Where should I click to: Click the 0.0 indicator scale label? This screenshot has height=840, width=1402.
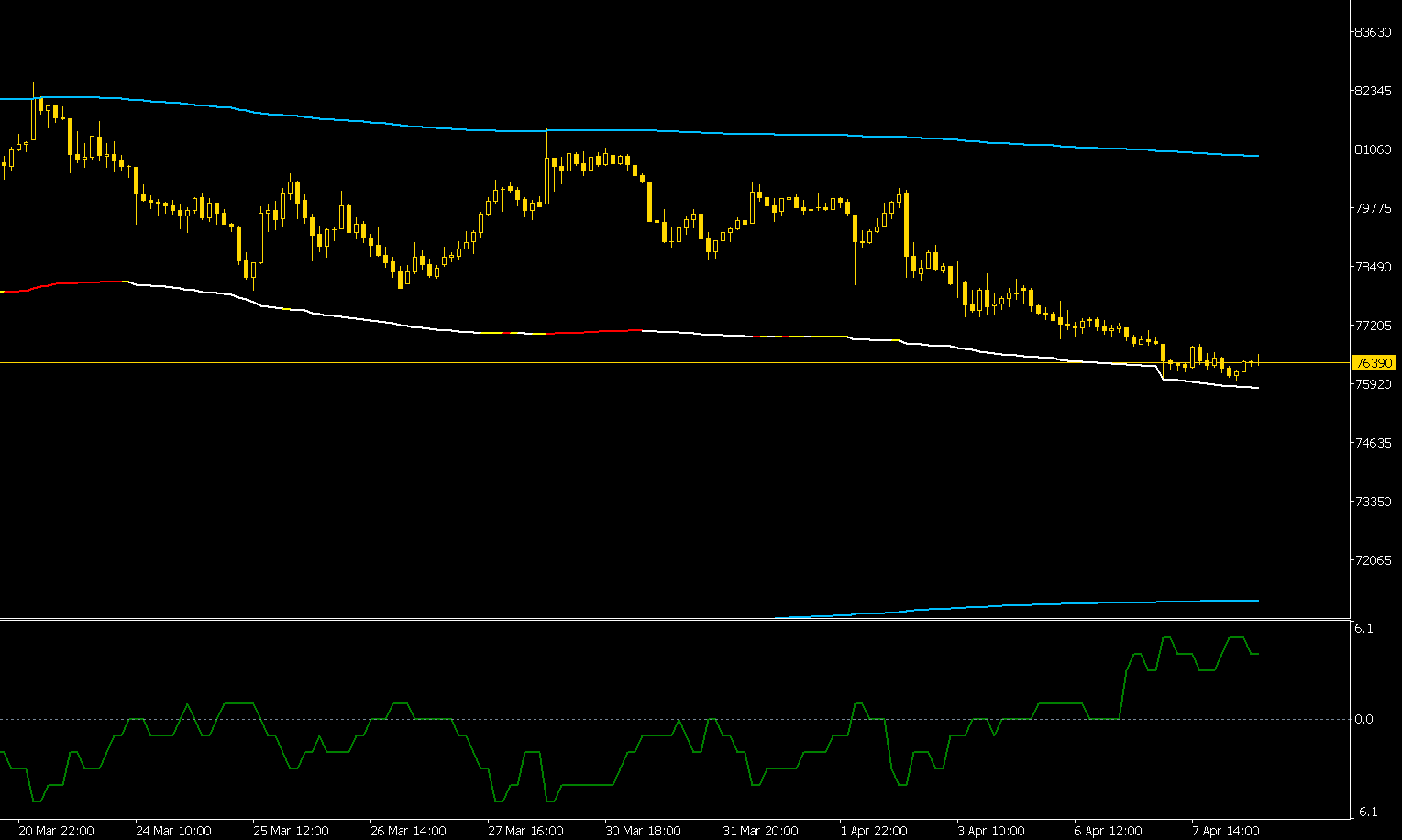[1363, 719]
